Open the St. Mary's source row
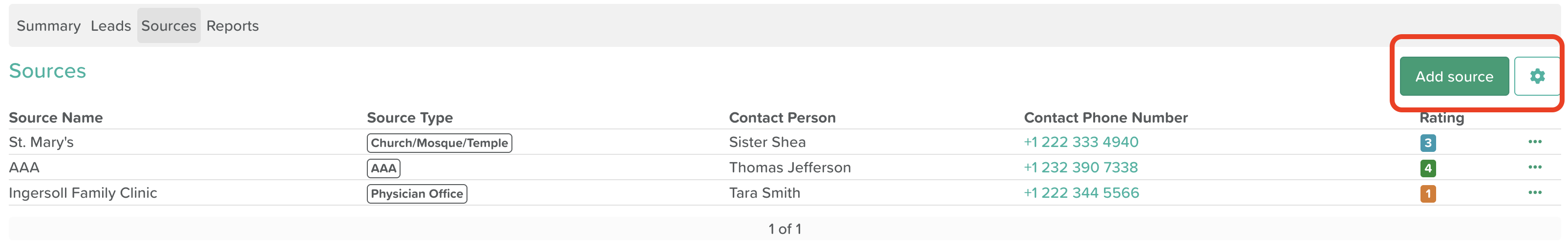Image resolution: width=1568 pixels, height=252 pixels. tap(784, 142)
